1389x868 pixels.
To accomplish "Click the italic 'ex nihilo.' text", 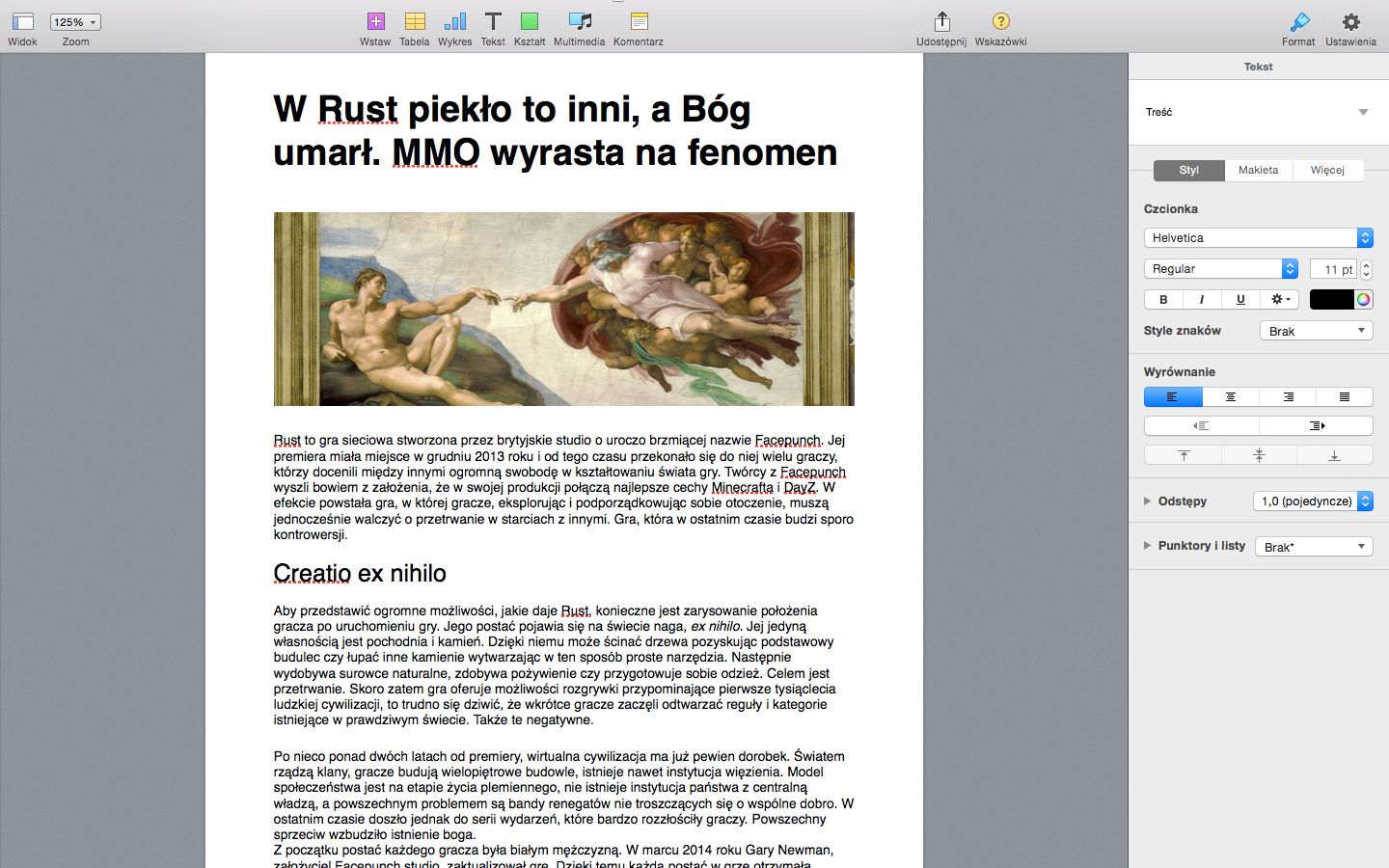I will point(717,626).
